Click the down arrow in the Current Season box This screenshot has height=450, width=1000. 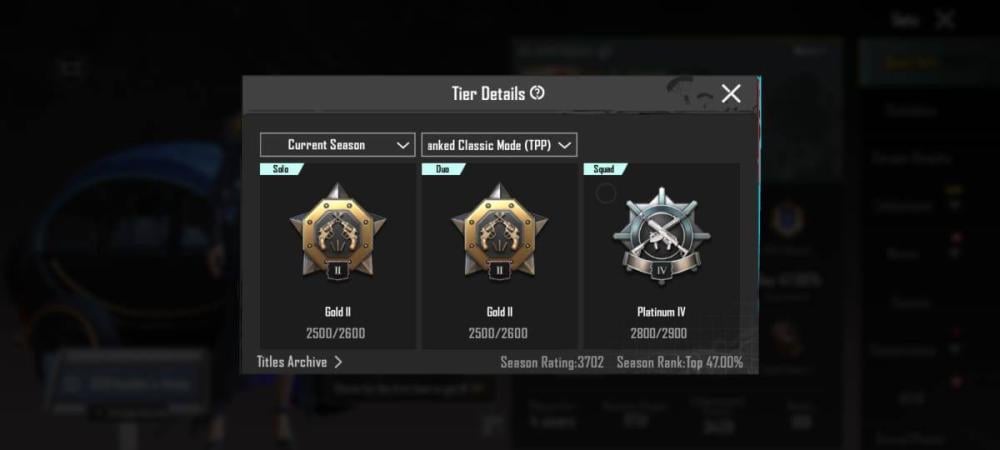point(402,145)
